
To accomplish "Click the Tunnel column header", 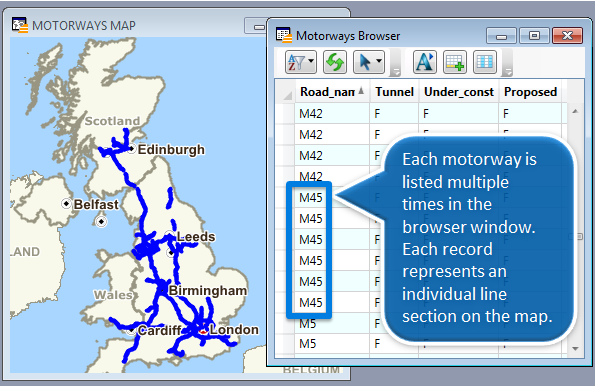I will 394,92.
